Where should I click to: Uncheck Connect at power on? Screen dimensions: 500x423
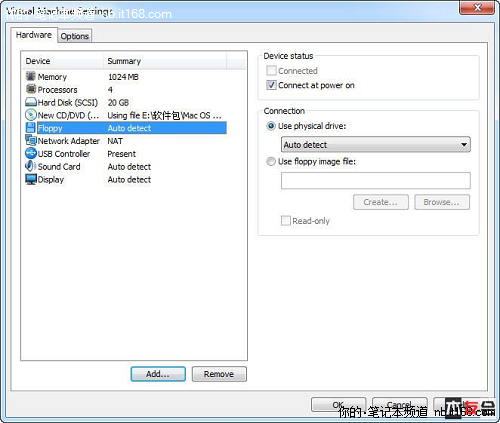[271, 85]
